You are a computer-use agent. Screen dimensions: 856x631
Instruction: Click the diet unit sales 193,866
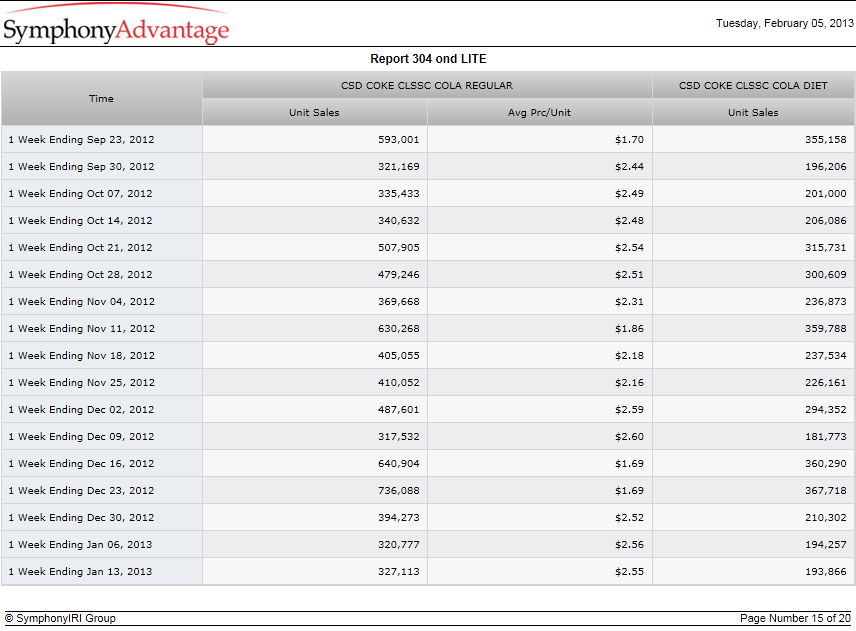(825, 572)
